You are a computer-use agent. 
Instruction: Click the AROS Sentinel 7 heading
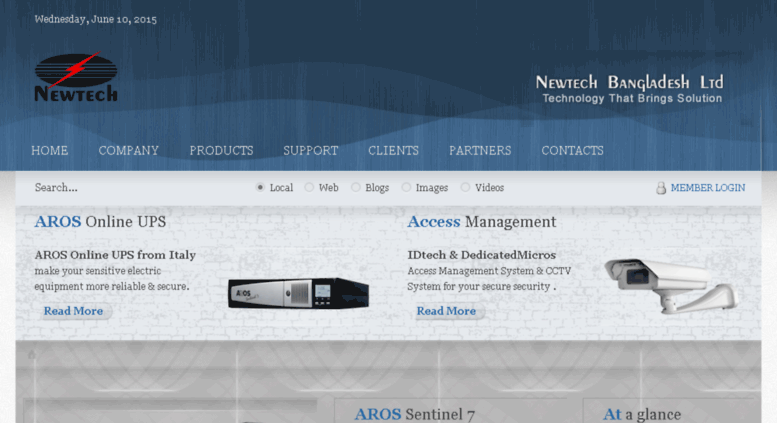click(415, 414)
